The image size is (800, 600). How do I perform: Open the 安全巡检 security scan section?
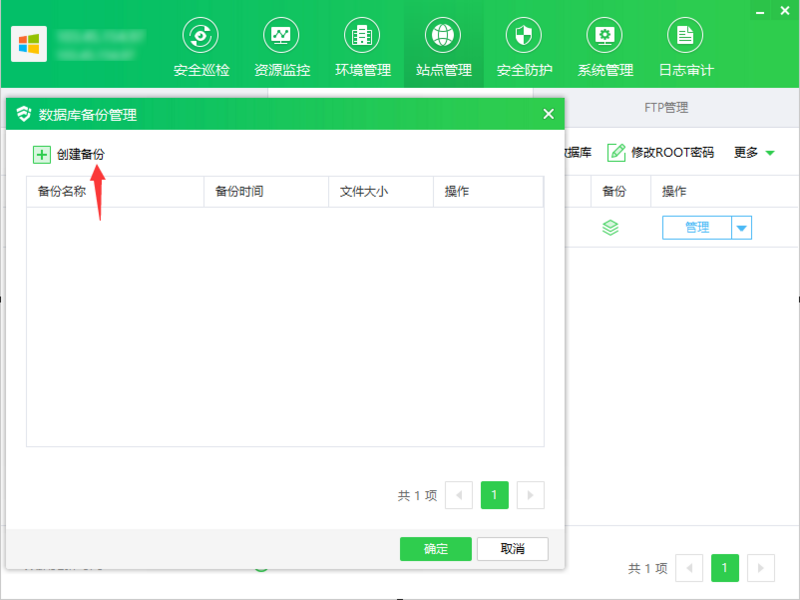tap(201, 47)
